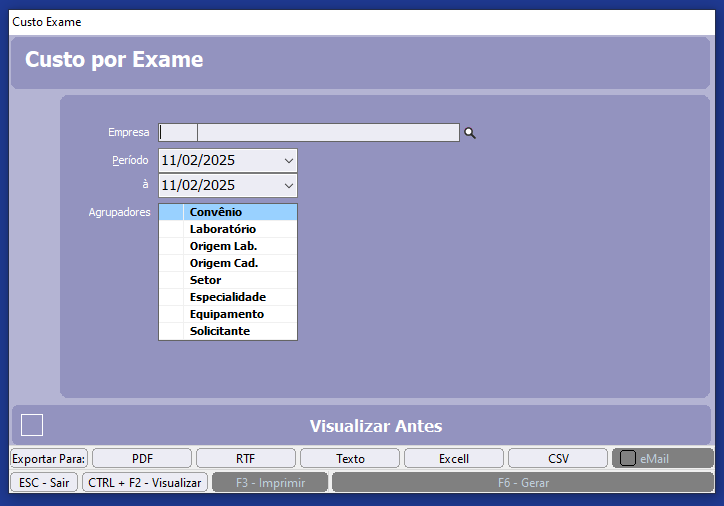Export as Texto
Image resolution: width=724 pixels, height=506 pixels.
point(350,459)
